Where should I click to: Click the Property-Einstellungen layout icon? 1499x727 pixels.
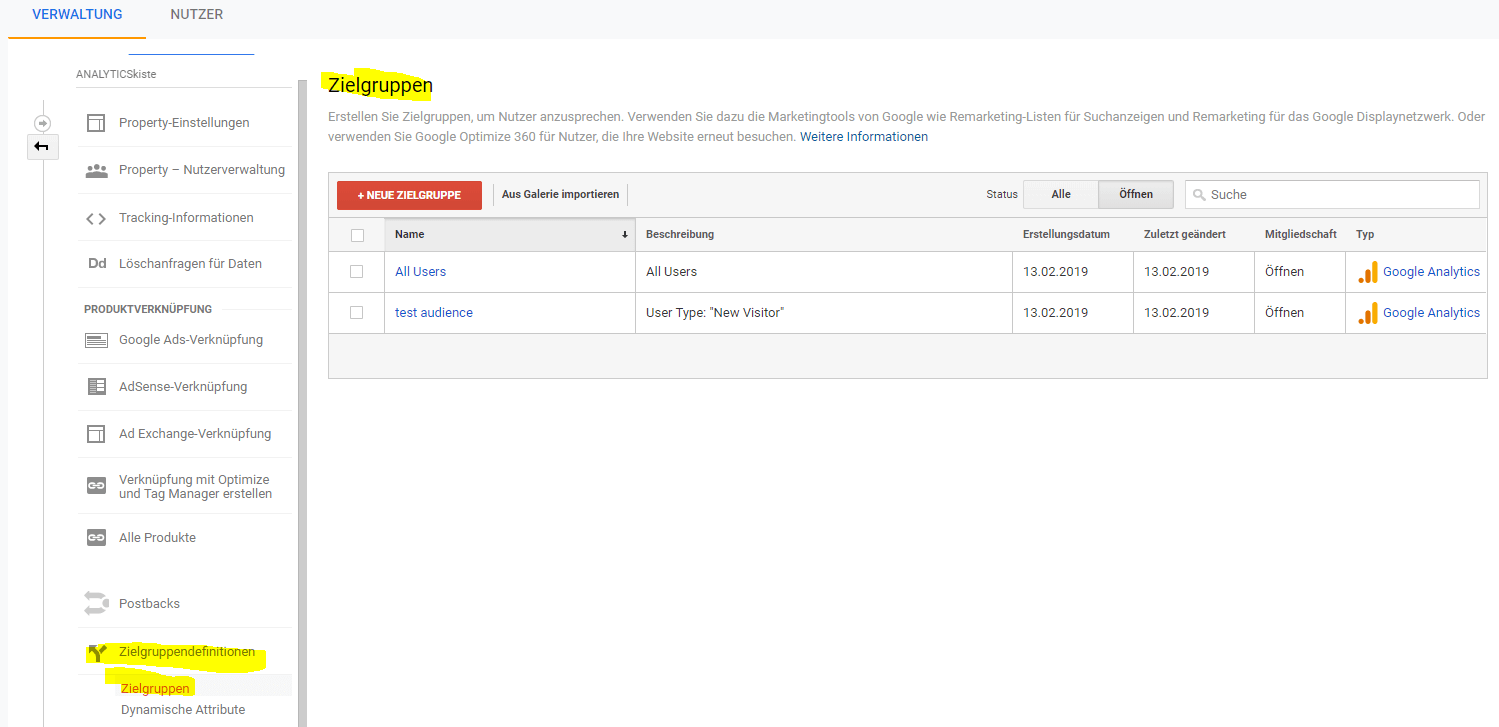(x=96, y=123)
